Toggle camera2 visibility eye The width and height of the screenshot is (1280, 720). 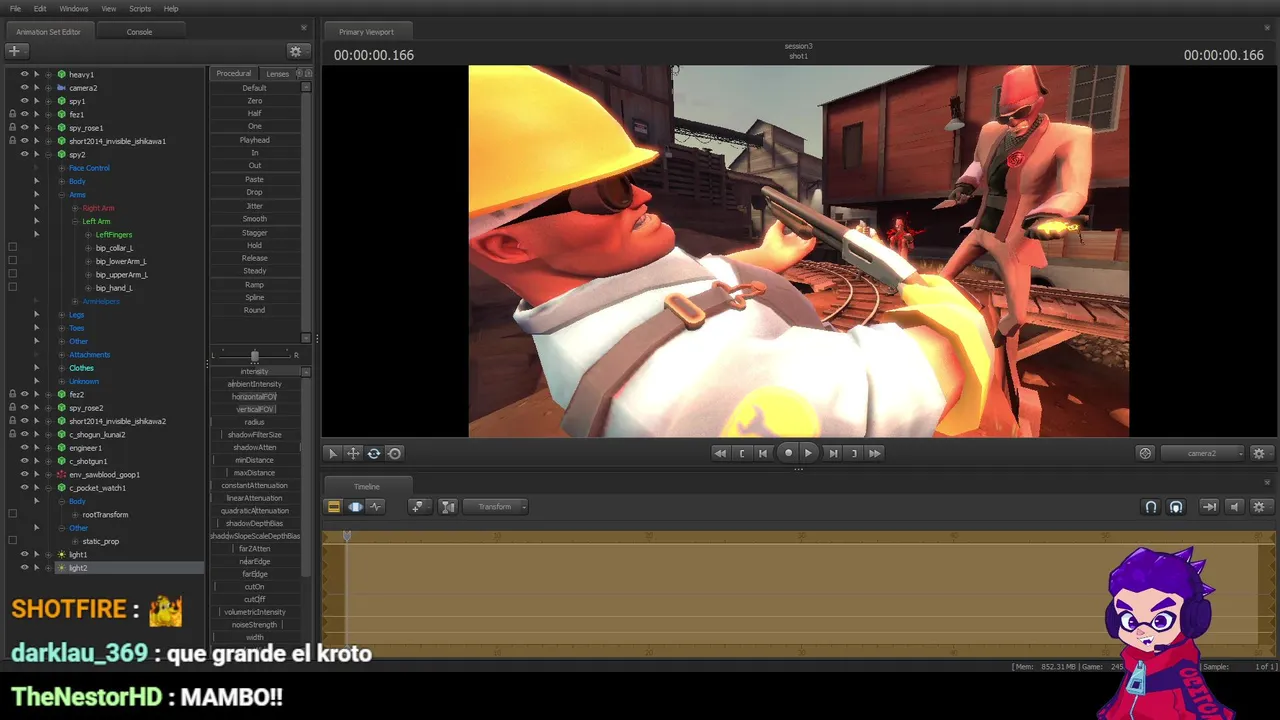pyautogui.click(x=25, y=88)
